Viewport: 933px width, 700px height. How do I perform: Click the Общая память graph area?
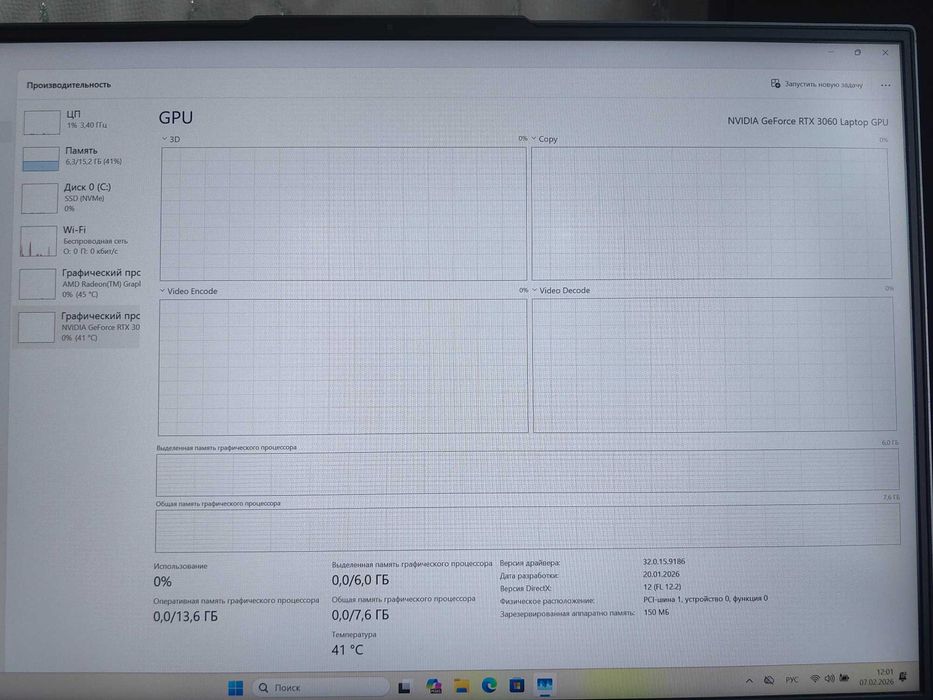[528, 529]
